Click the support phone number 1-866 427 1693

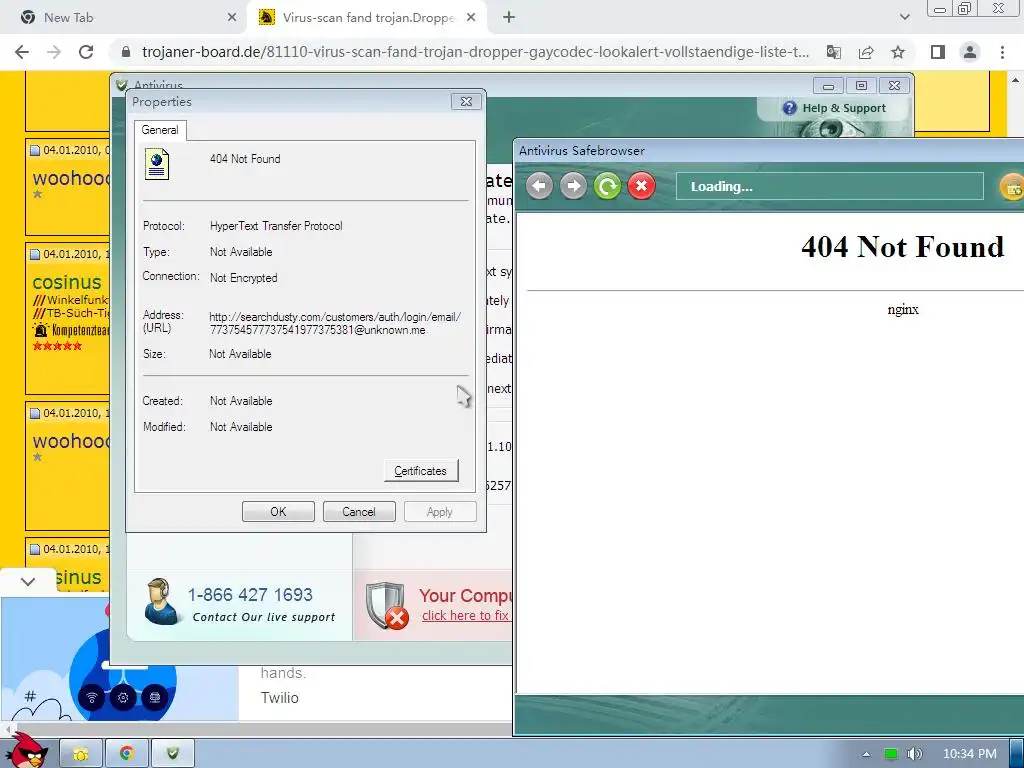coord(250,594)
